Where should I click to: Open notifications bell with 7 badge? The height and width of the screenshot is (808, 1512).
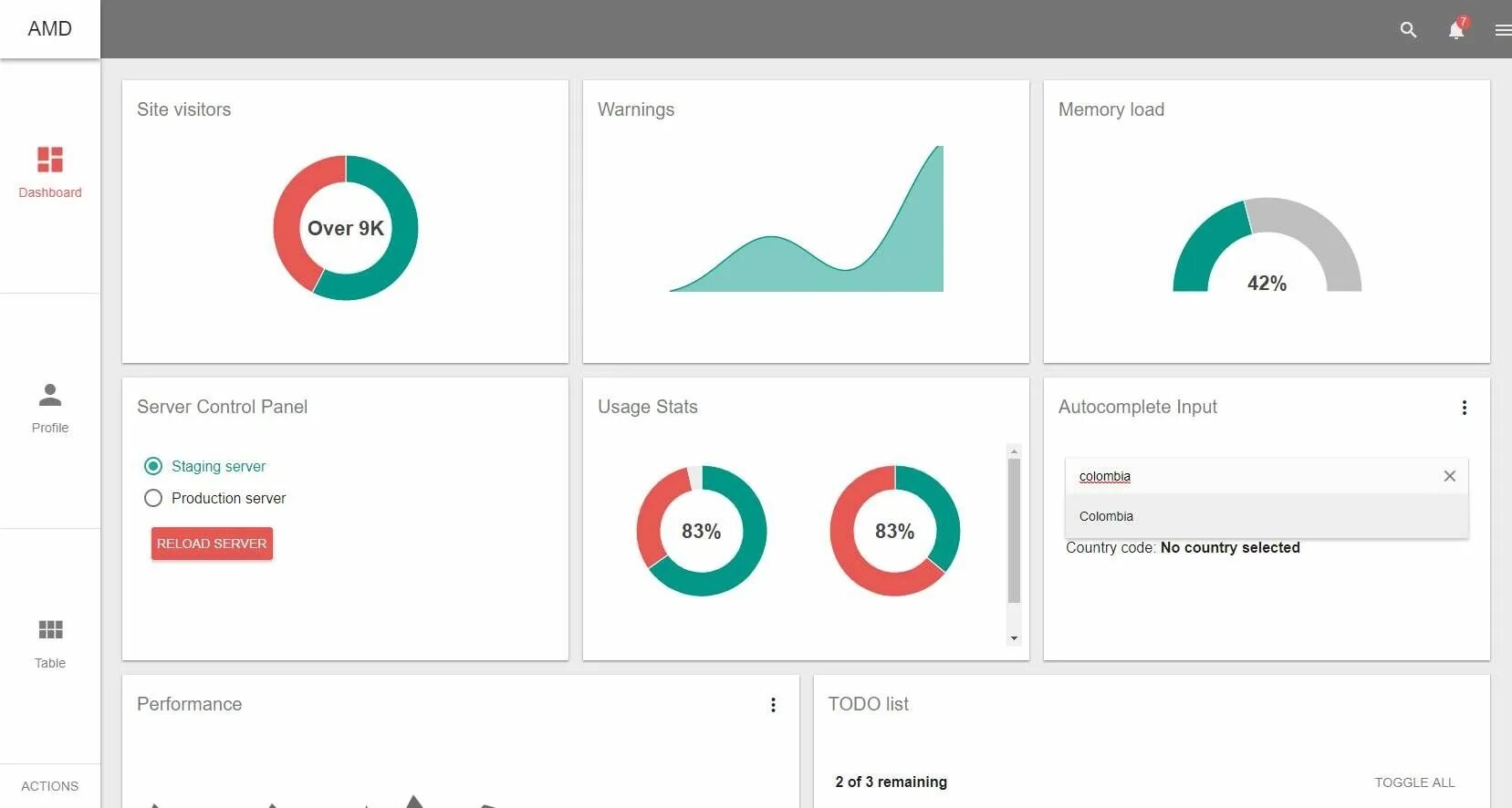coord(1457,29)
